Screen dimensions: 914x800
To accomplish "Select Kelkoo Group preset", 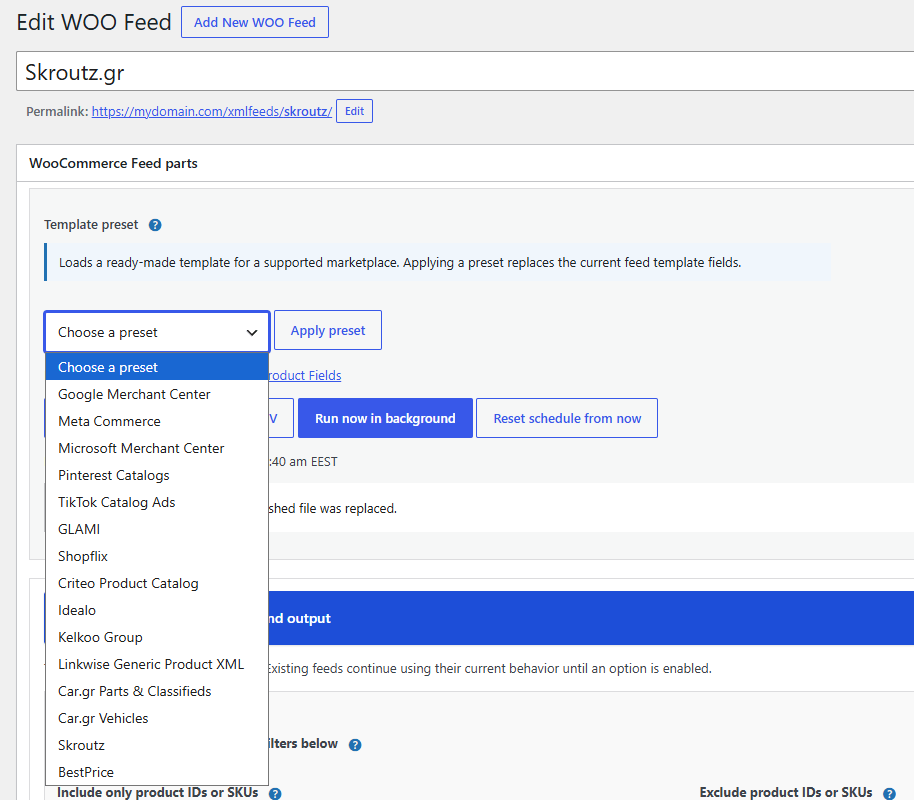I will [x=157, y=637].
